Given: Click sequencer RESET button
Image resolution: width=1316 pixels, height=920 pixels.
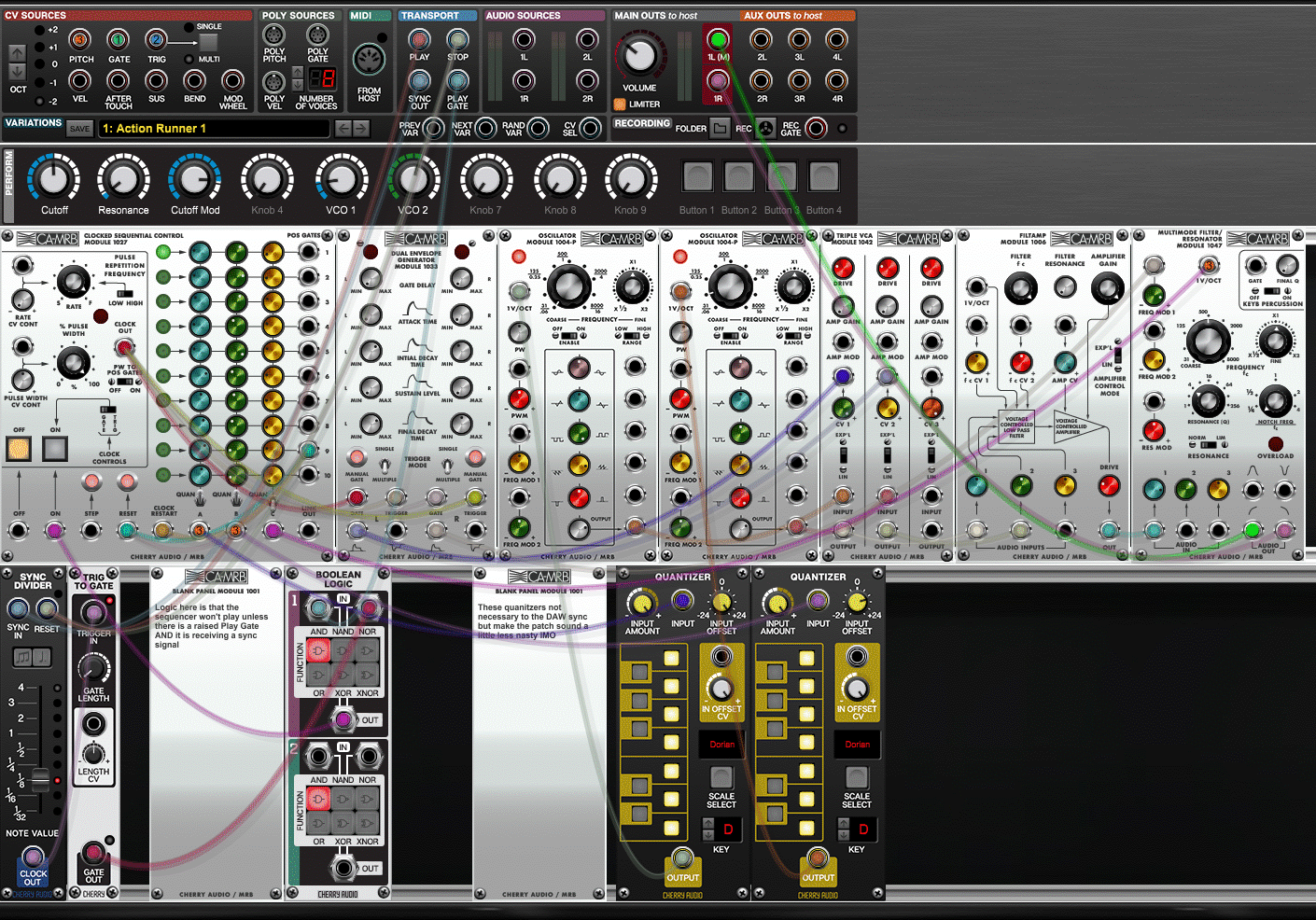Looking at the screenshot, I should click(x=128, y=481).
